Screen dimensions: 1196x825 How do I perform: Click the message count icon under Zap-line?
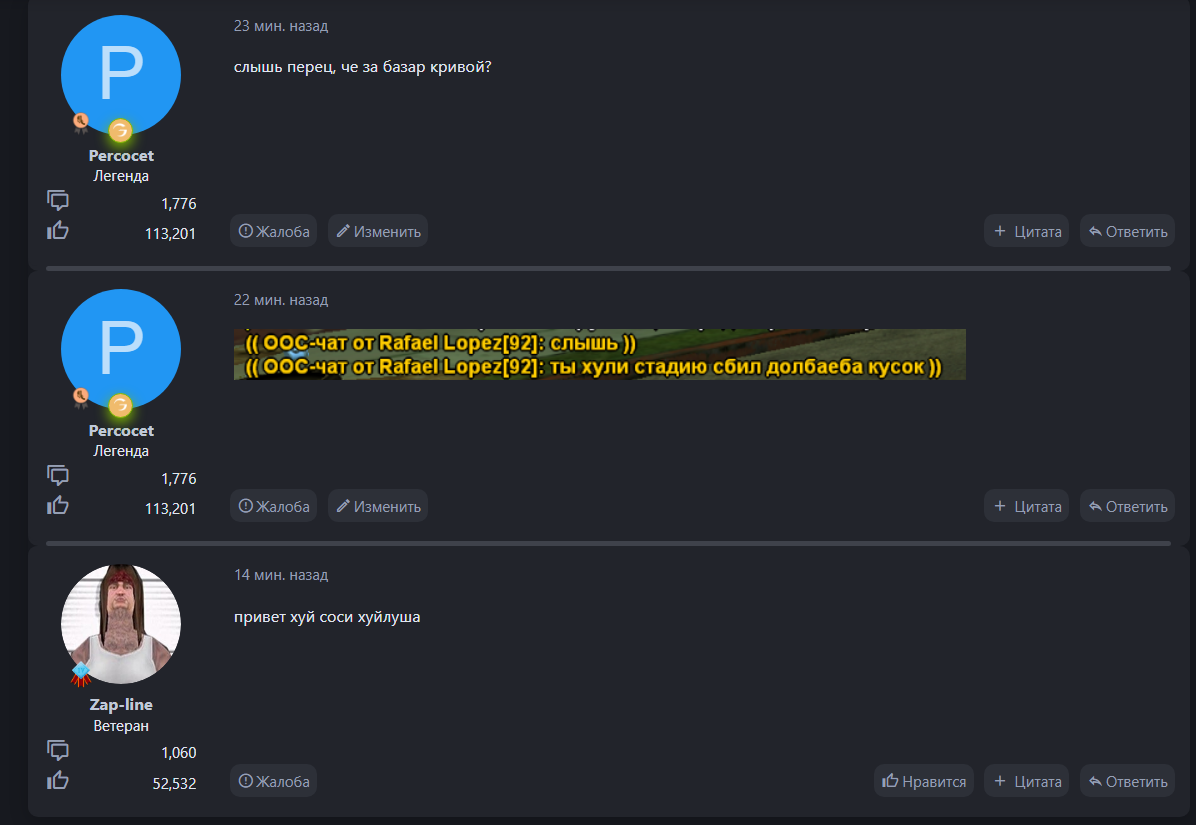coord(58,750)
